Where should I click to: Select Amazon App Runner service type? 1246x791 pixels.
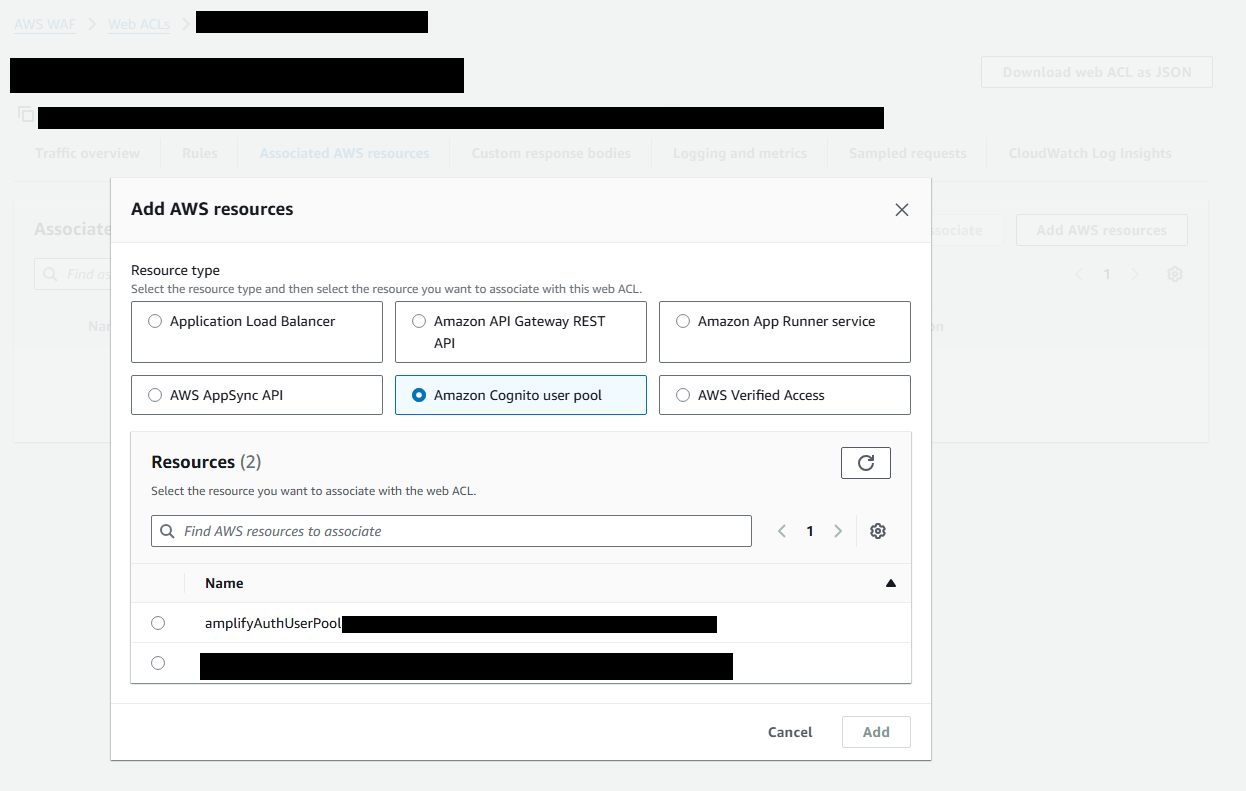click(785, 332)
